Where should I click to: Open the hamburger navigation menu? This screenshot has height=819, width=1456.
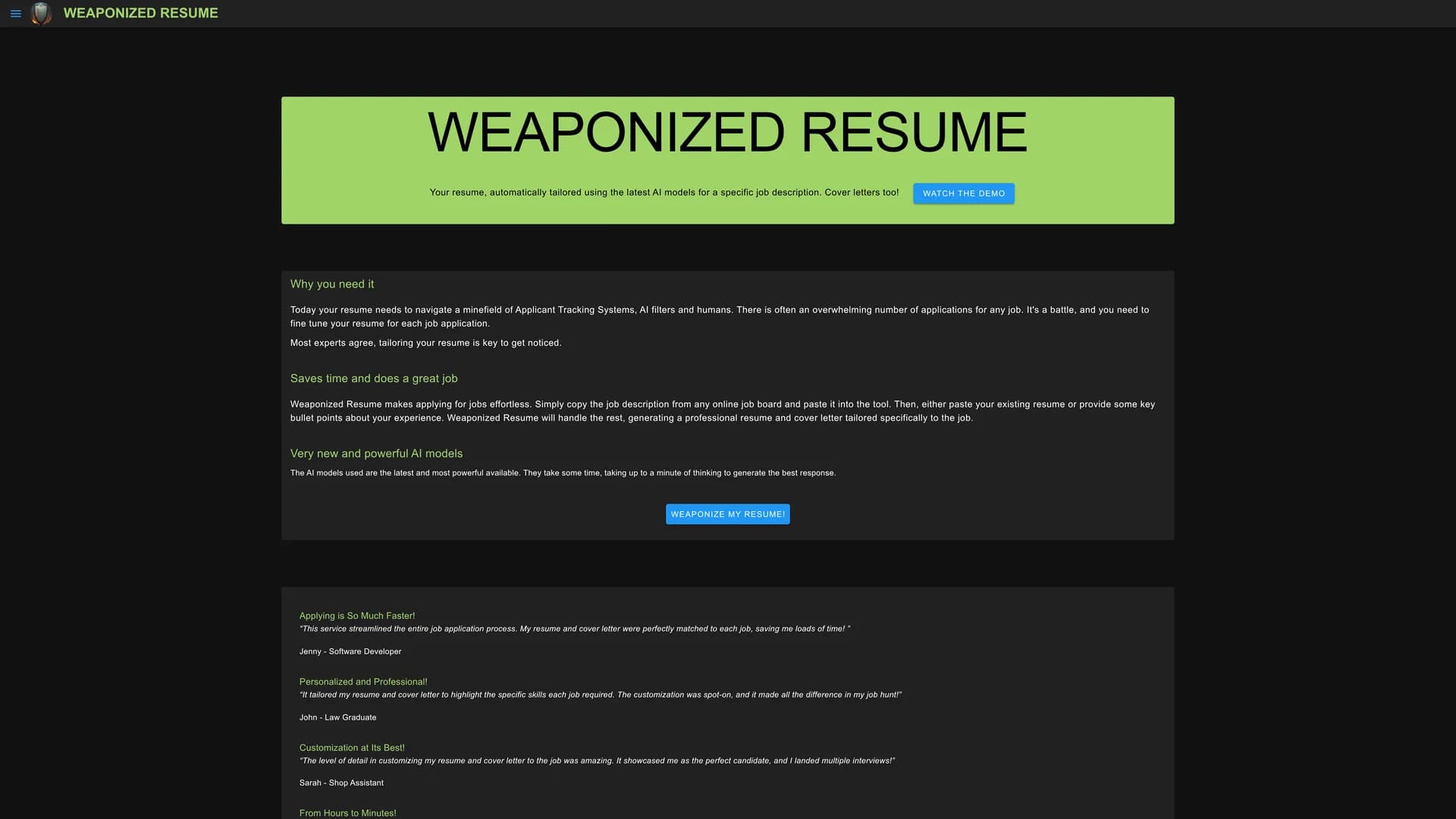pyautogui.click(x=15, y=14)
